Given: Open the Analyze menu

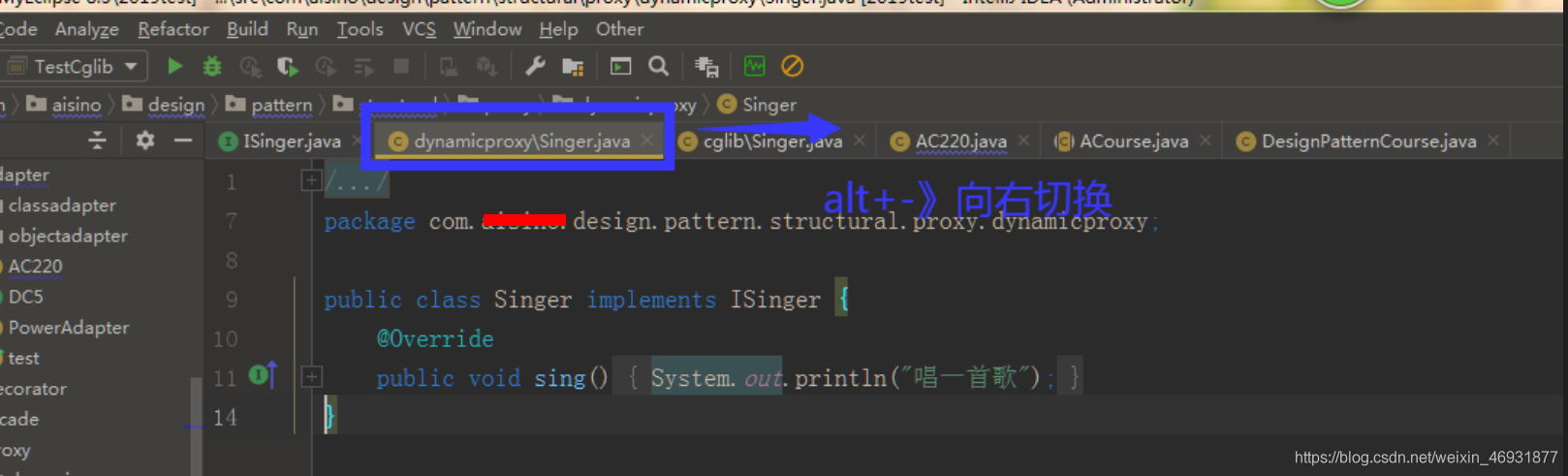Looking at the screenshot, I should point(86,29).
